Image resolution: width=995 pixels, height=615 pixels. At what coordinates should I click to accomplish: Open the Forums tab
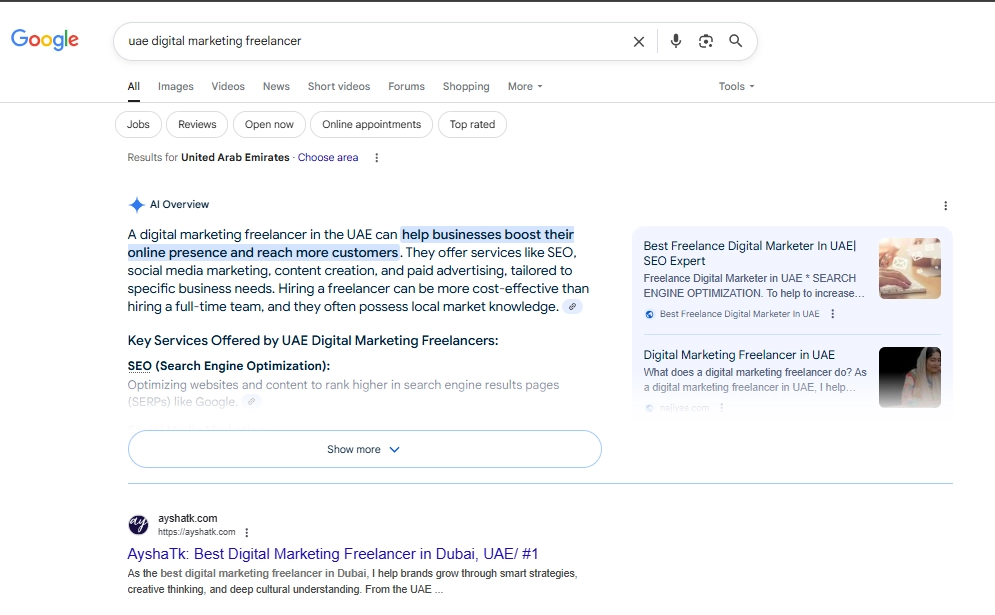click(x=406, y=86)
